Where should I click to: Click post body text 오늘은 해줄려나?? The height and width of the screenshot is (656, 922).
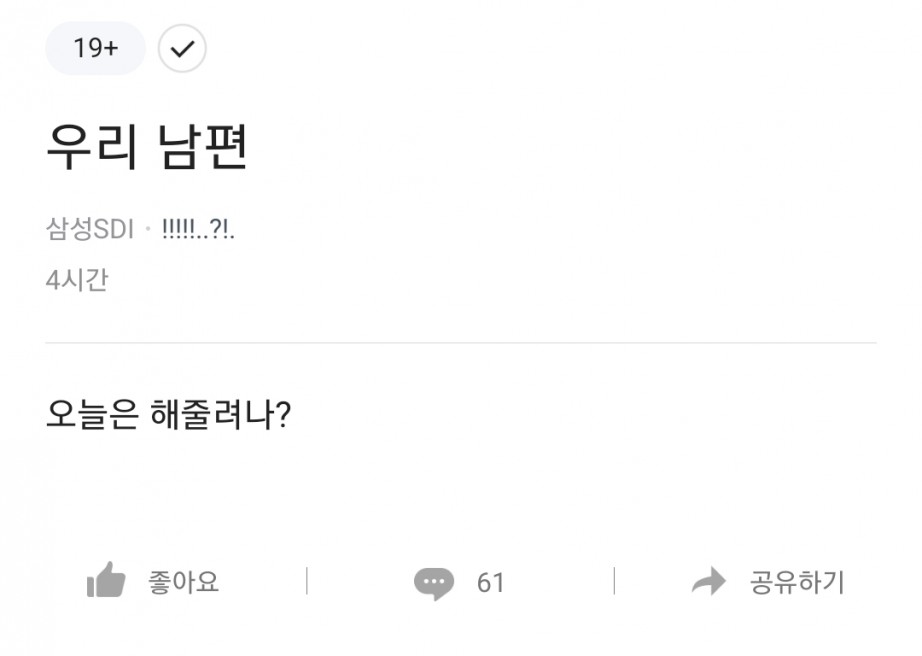pyautogui.click(x=168, y=413)
